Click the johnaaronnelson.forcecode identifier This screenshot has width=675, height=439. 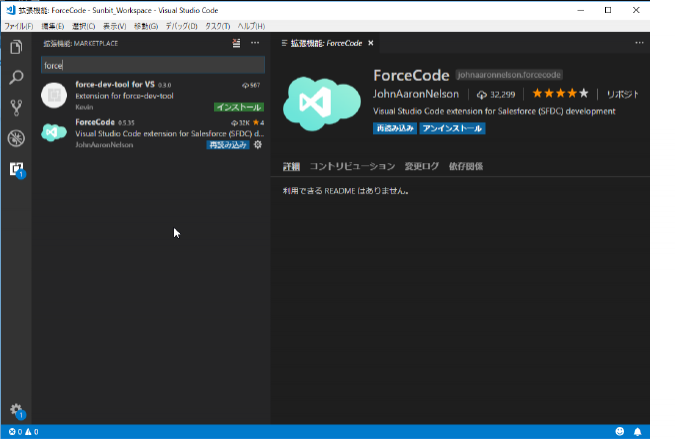(x=509, y=75)
